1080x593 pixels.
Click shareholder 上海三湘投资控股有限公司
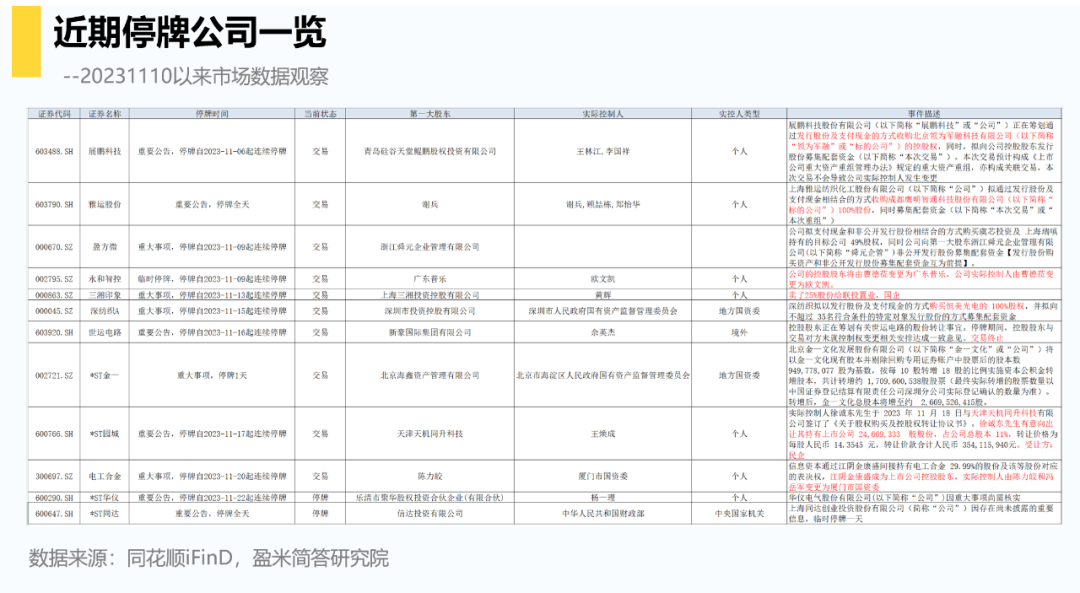[430, 295]
